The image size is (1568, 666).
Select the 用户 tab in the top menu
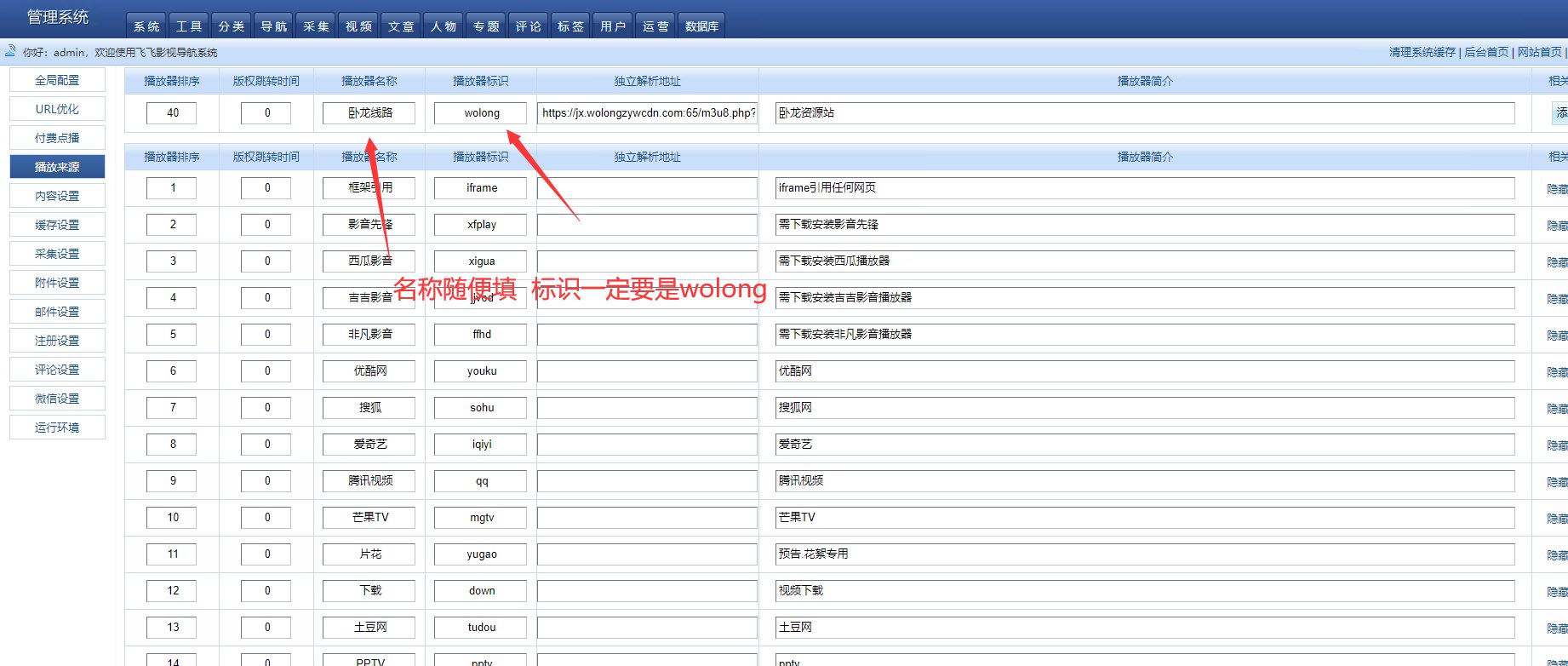pyautogui.click(x=613, y=26)
